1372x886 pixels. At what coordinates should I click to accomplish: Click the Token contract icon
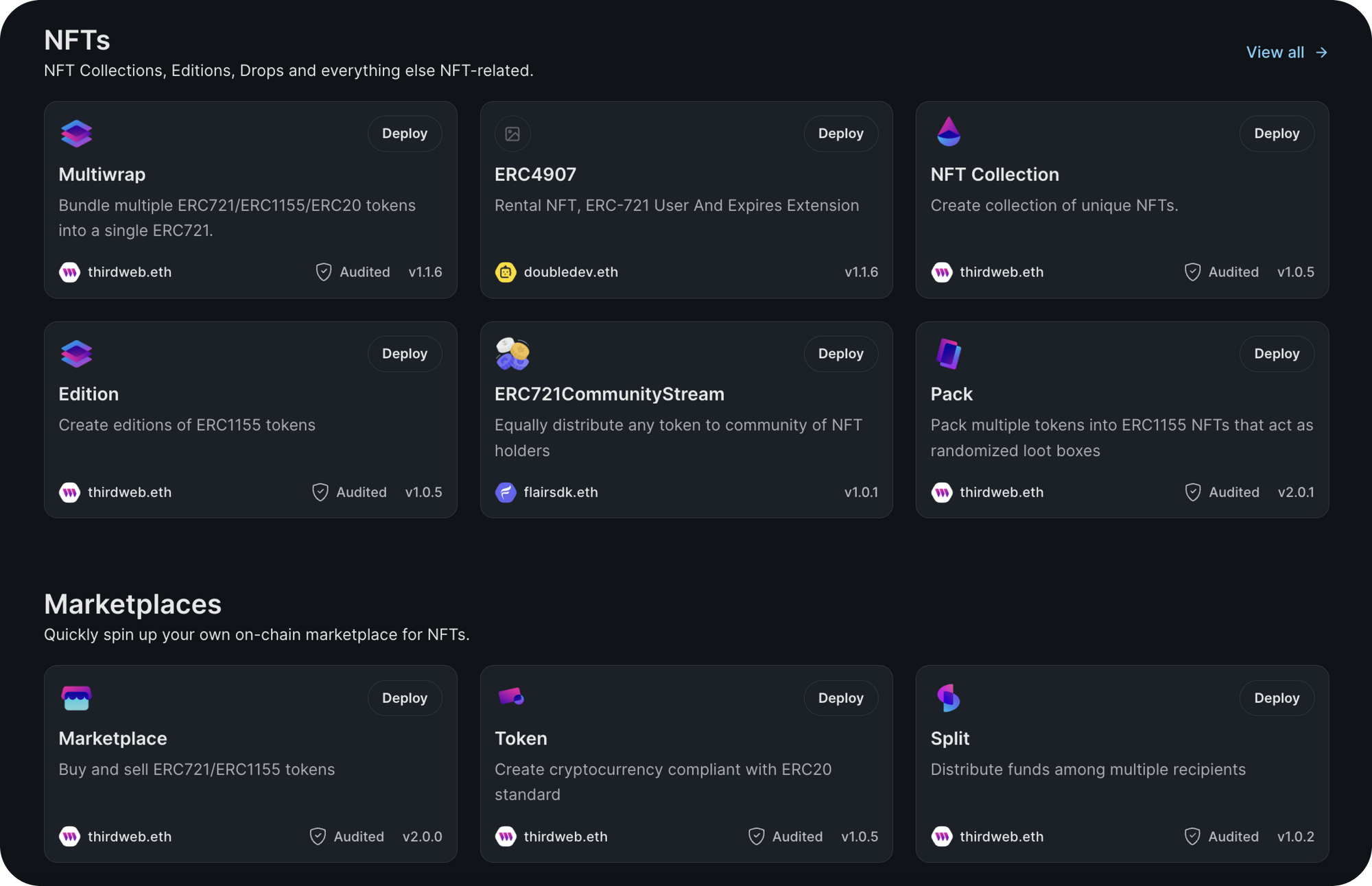tap(511, 697)
